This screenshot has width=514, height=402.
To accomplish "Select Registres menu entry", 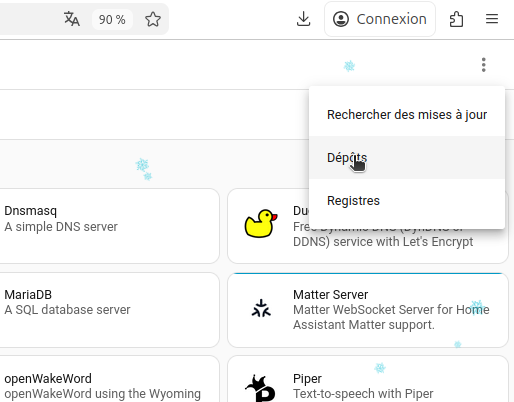I will click(x=407, y=201).
